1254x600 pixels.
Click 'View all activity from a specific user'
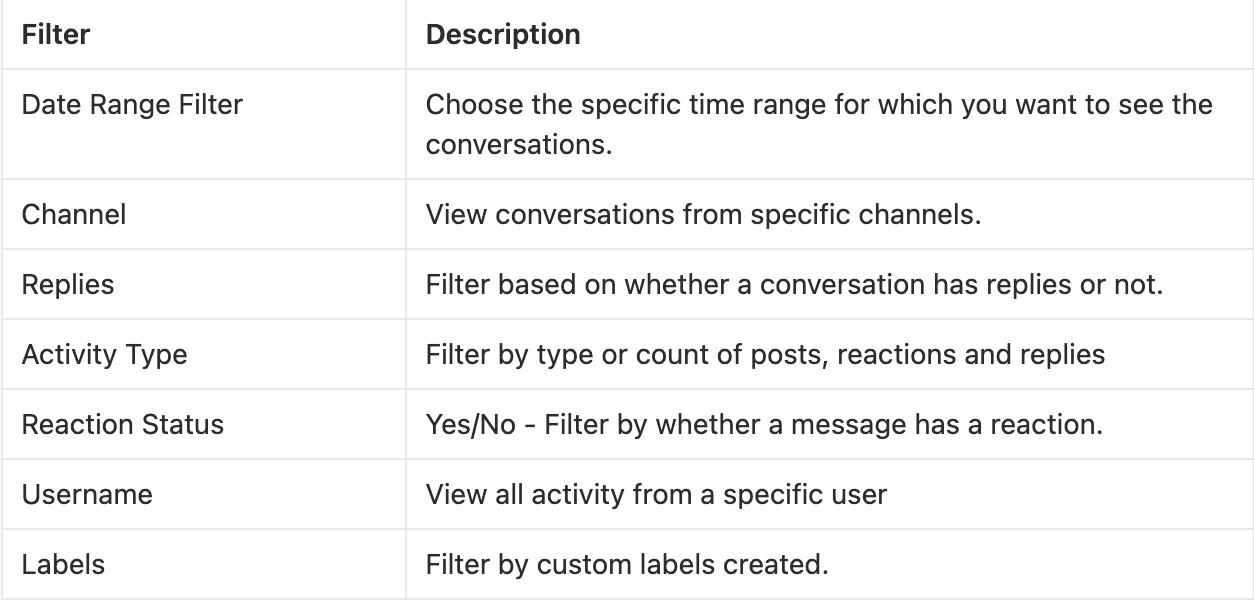point(656,495)
